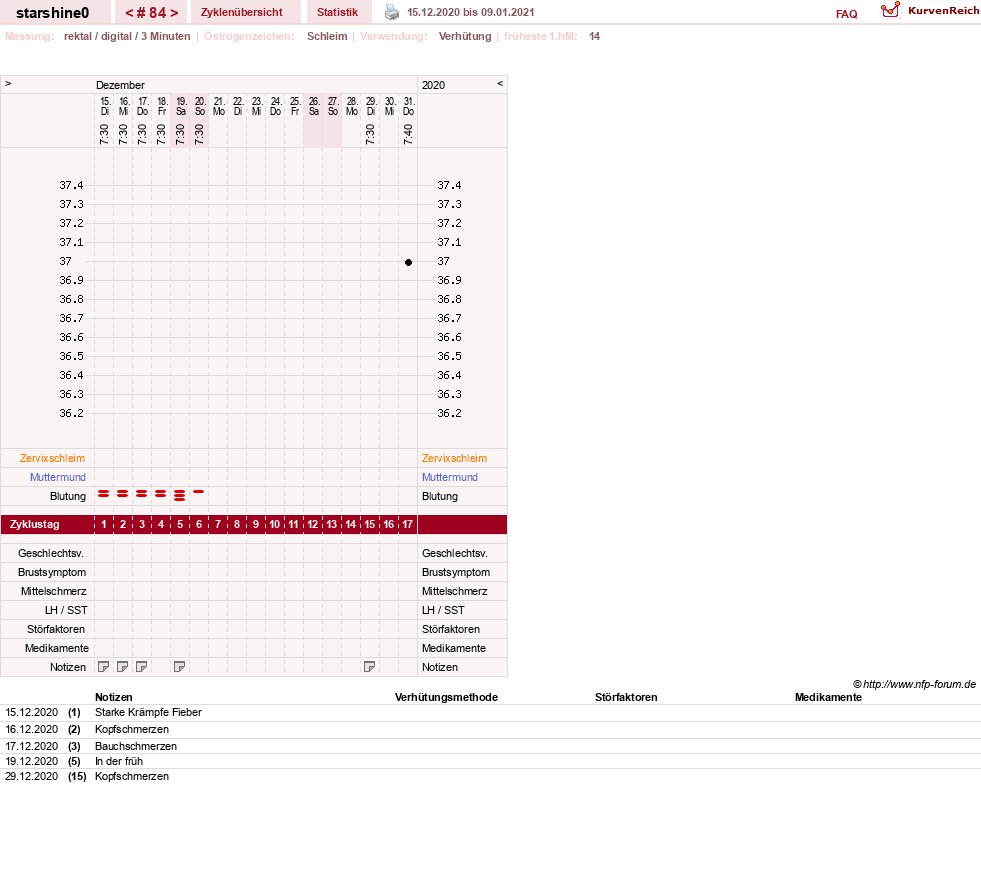Click the bleeding marker on cycle day 4
The height and width of the screenshot is (876, 981).
(x=161, y=494)
